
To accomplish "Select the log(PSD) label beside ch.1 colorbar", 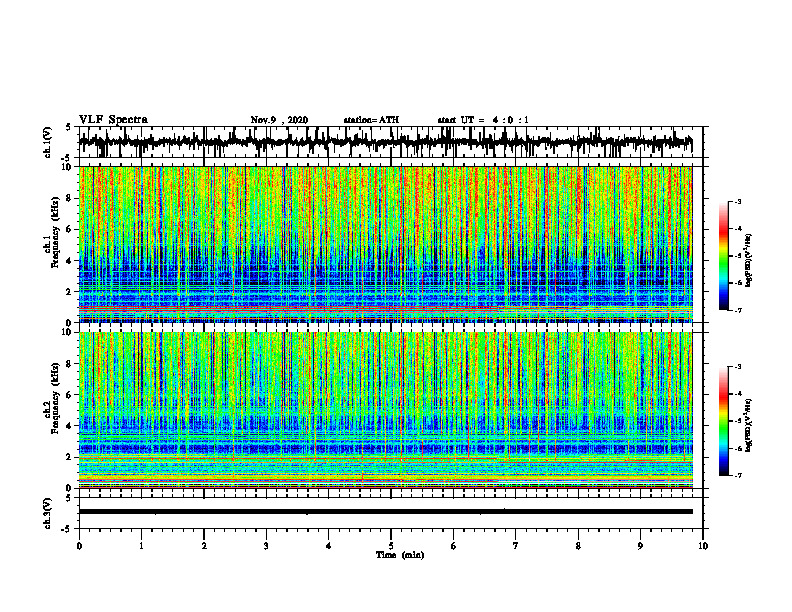I will point(749,260).
